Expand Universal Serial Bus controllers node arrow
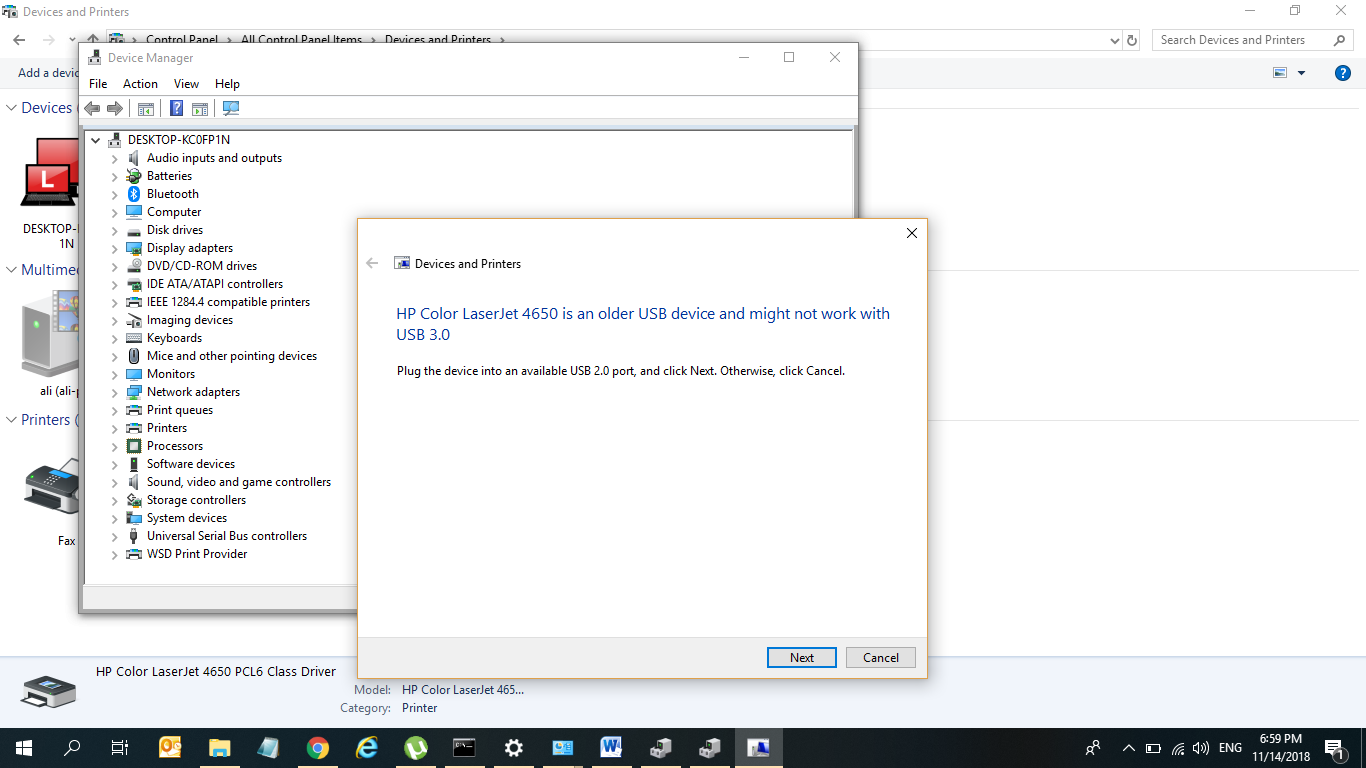Screen dimensions: 1366x768 coord(114,536)
